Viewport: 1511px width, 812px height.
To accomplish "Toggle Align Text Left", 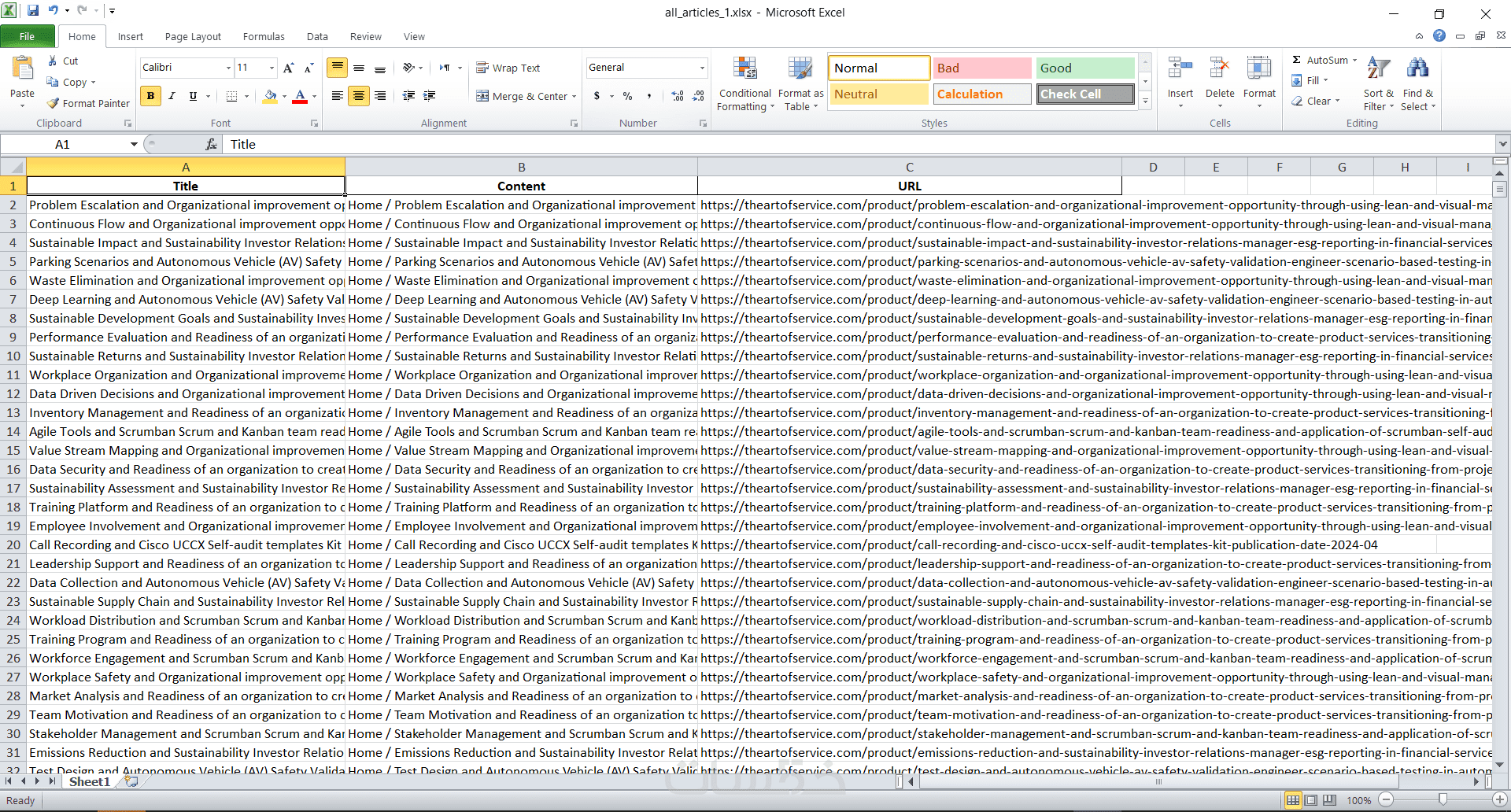I will 337,96.
